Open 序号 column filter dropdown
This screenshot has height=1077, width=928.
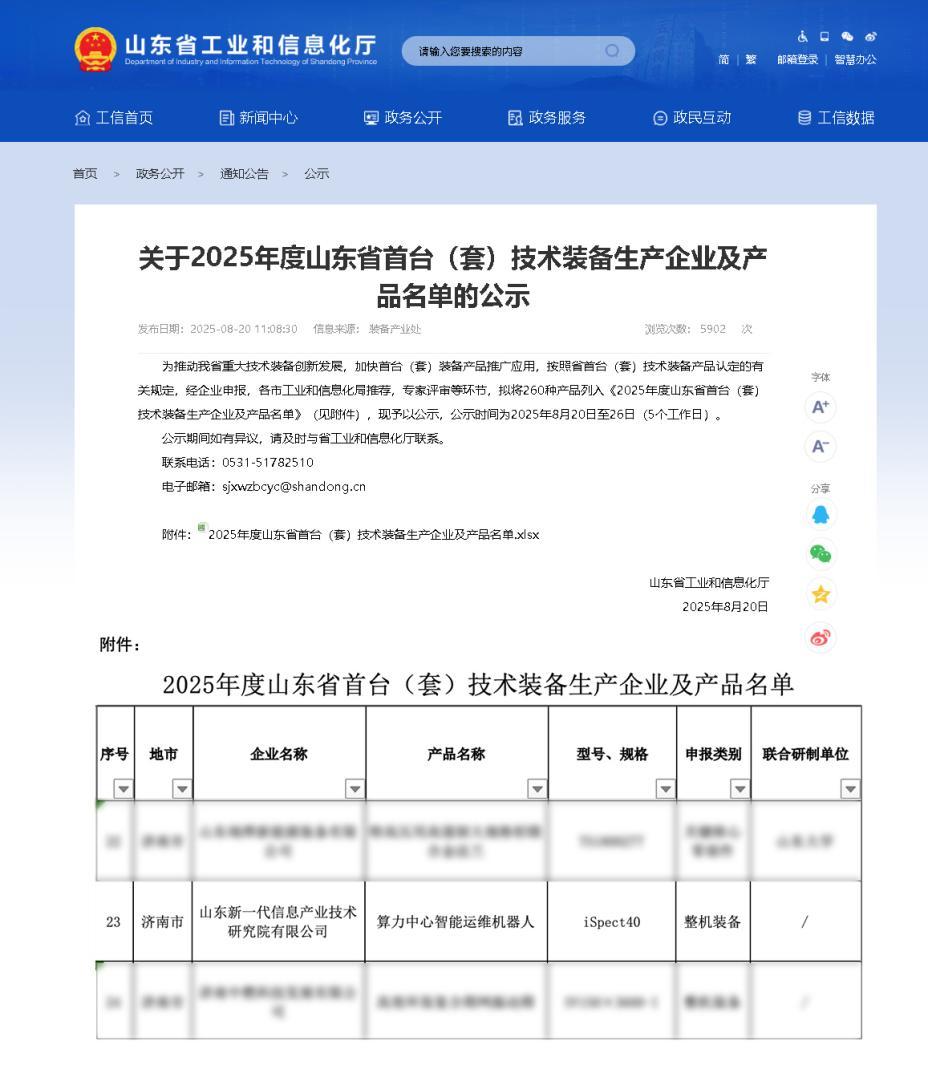(x=124, y=789)
